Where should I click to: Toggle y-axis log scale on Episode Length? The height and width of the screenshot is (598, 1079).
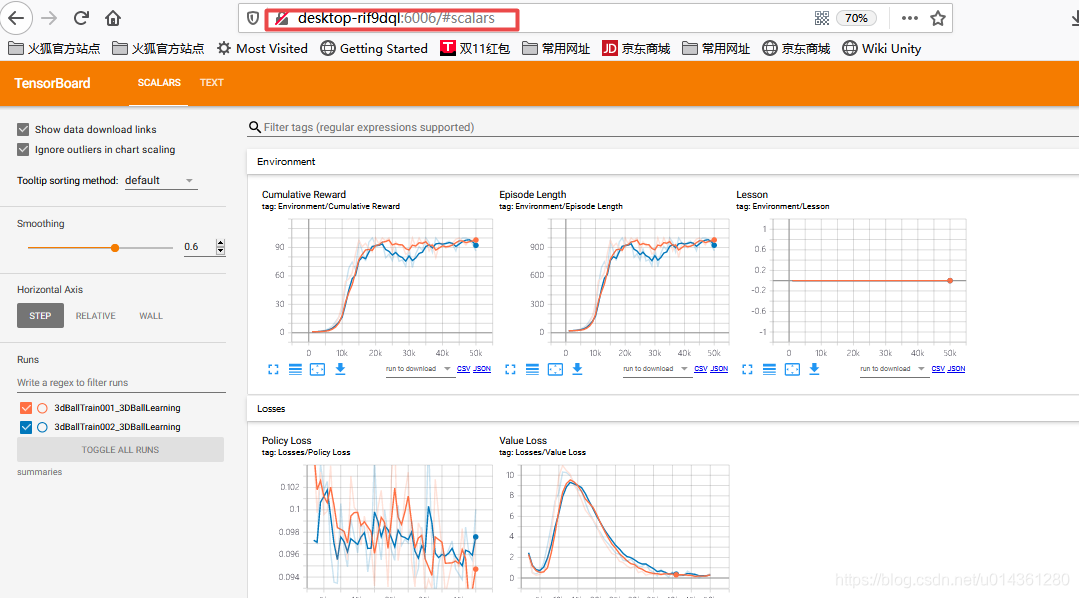point(533,370)
